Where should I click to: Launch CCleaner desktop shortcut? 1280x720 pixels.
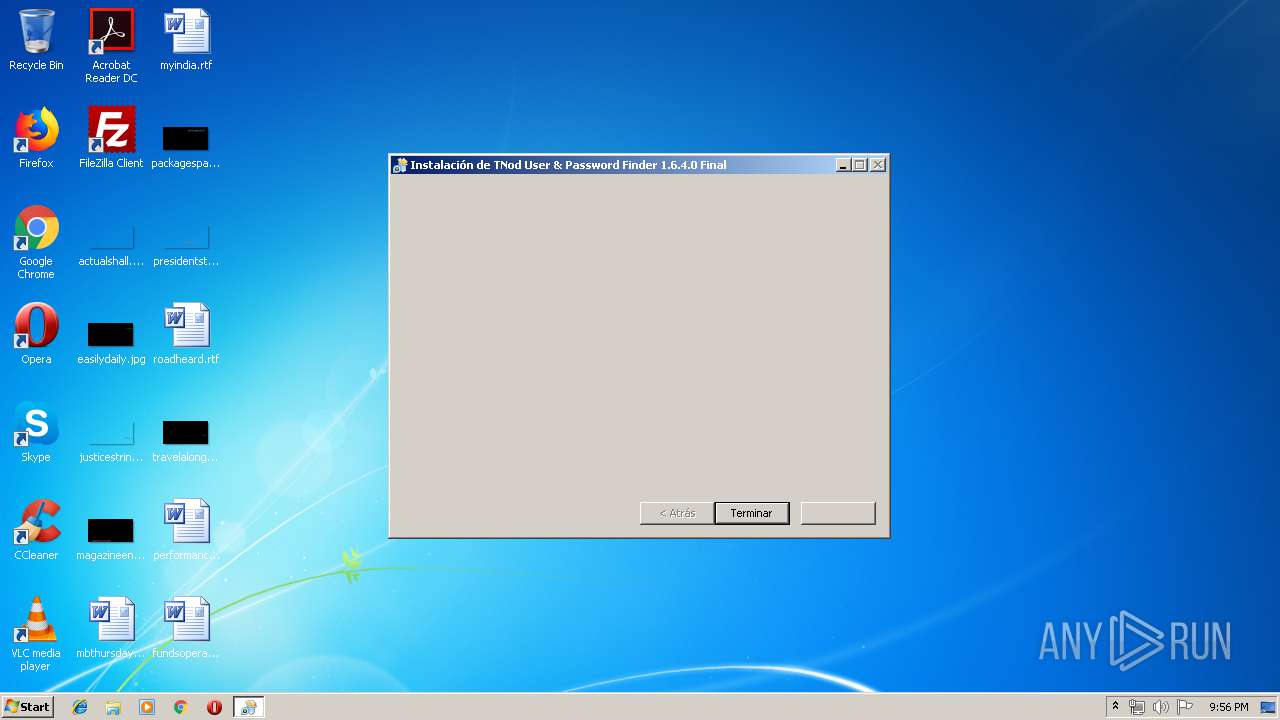click(x=36, y=530)
